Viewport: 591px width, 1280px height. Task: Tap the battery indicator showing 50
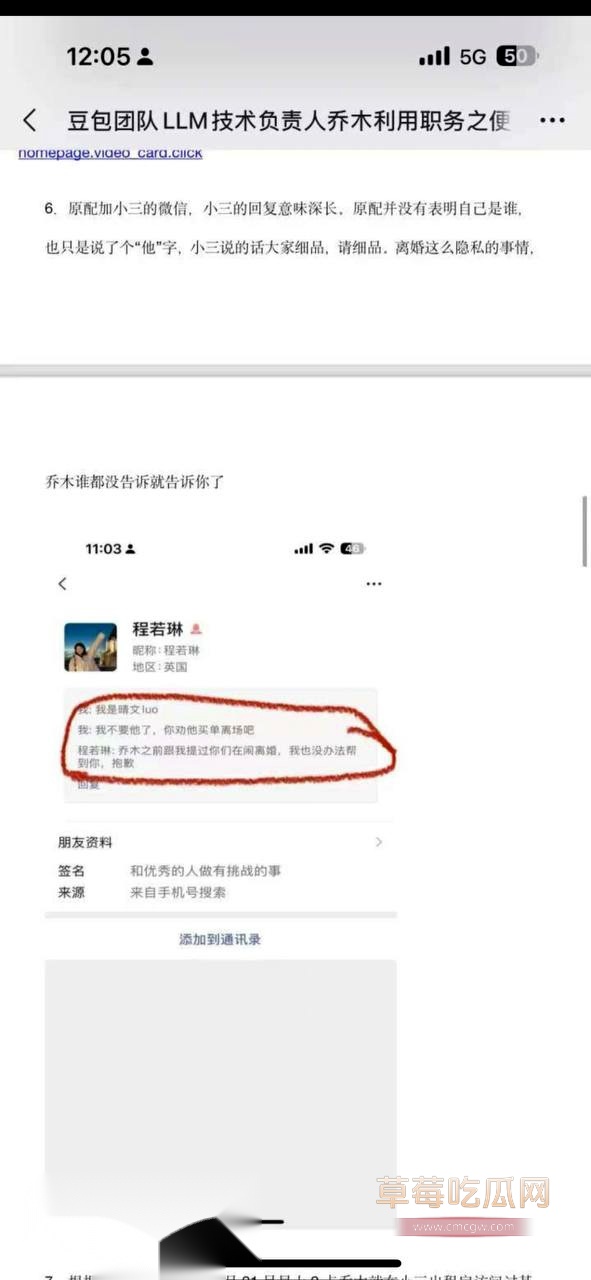pos(518,57)
